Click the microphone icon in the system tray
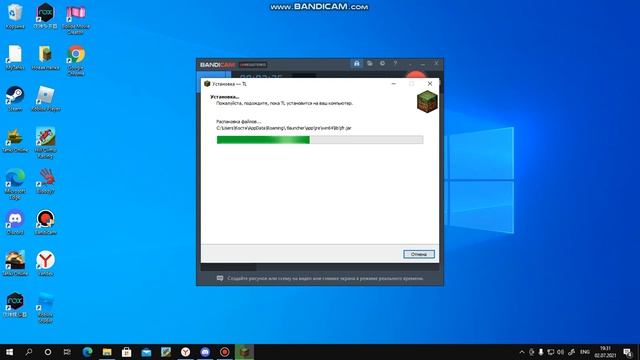This screenshot has width=640, height=360. click(x=541, y=352)
